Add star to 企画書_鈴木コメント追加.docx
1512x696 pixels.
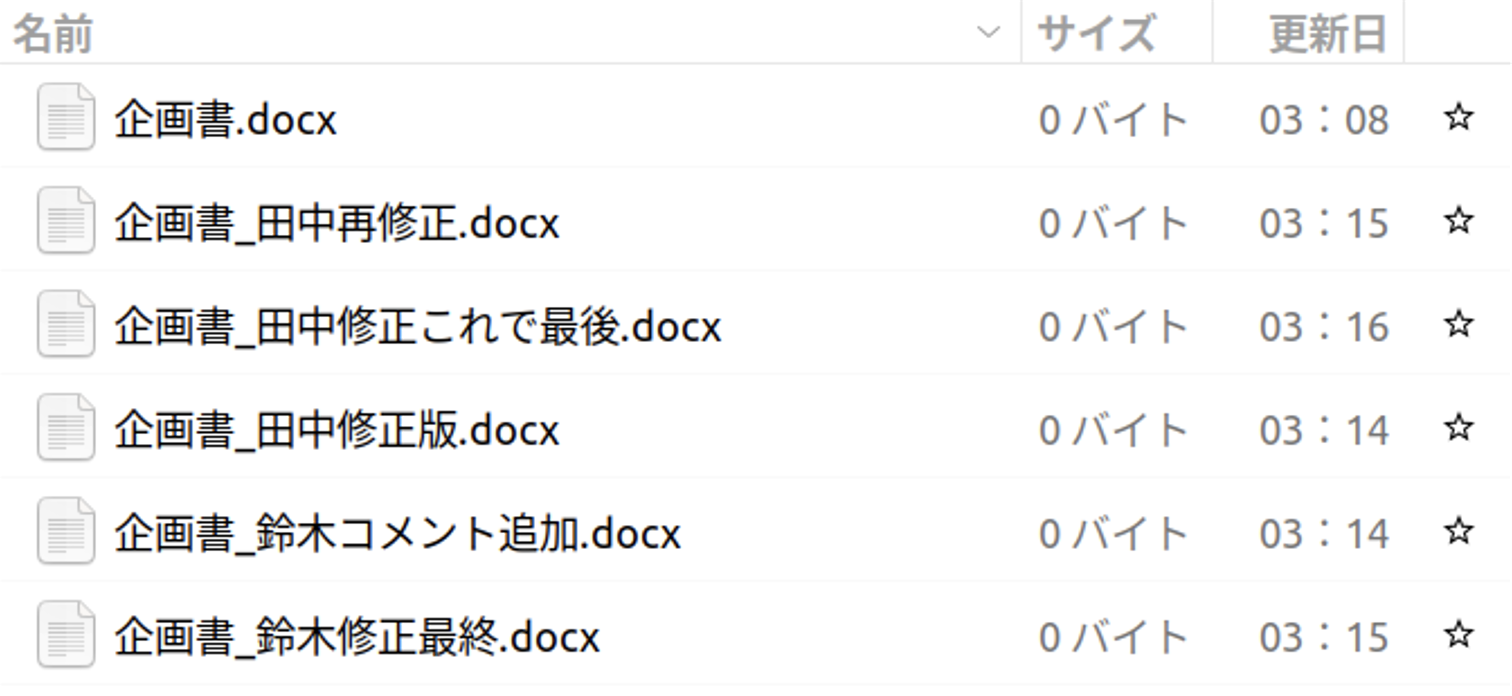pos(1459,532)
